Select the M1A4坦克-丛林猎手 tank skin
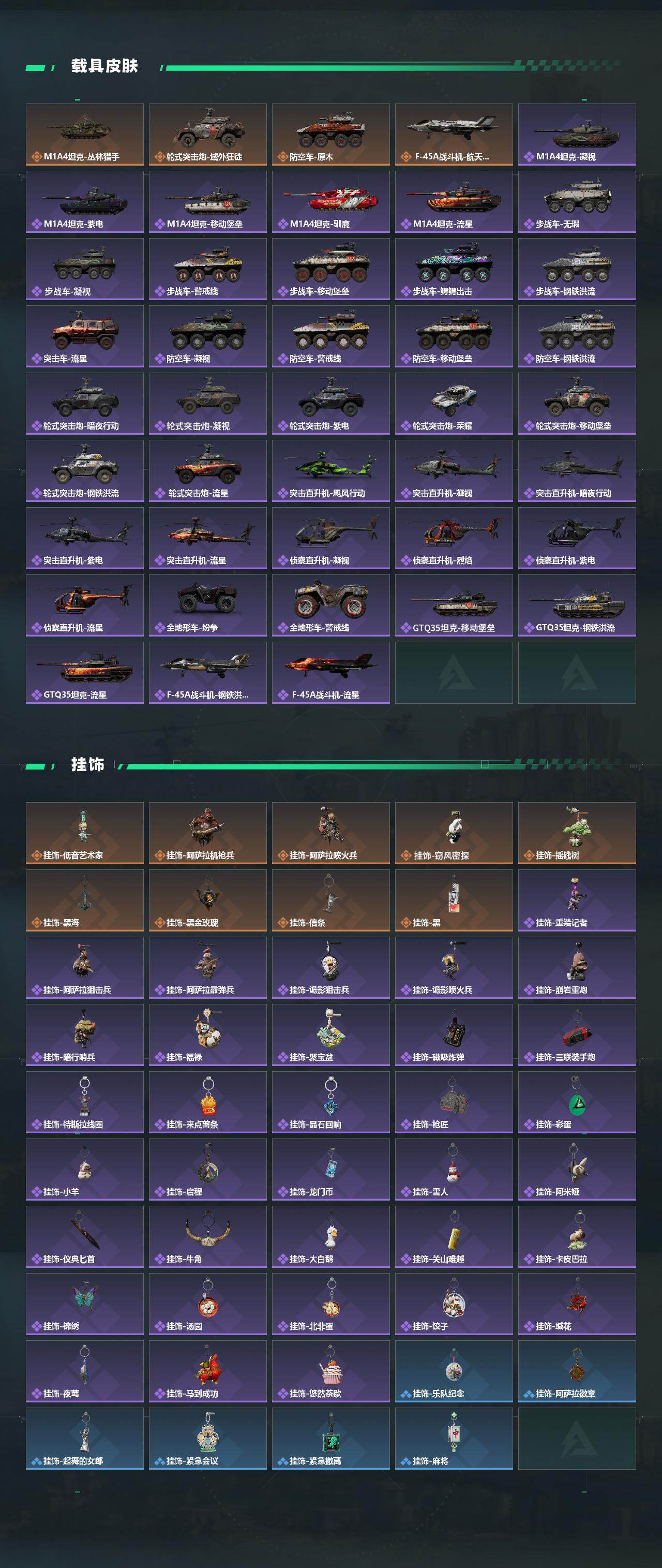Viewport: 662px width, 1568px height. tap(85, 135)
